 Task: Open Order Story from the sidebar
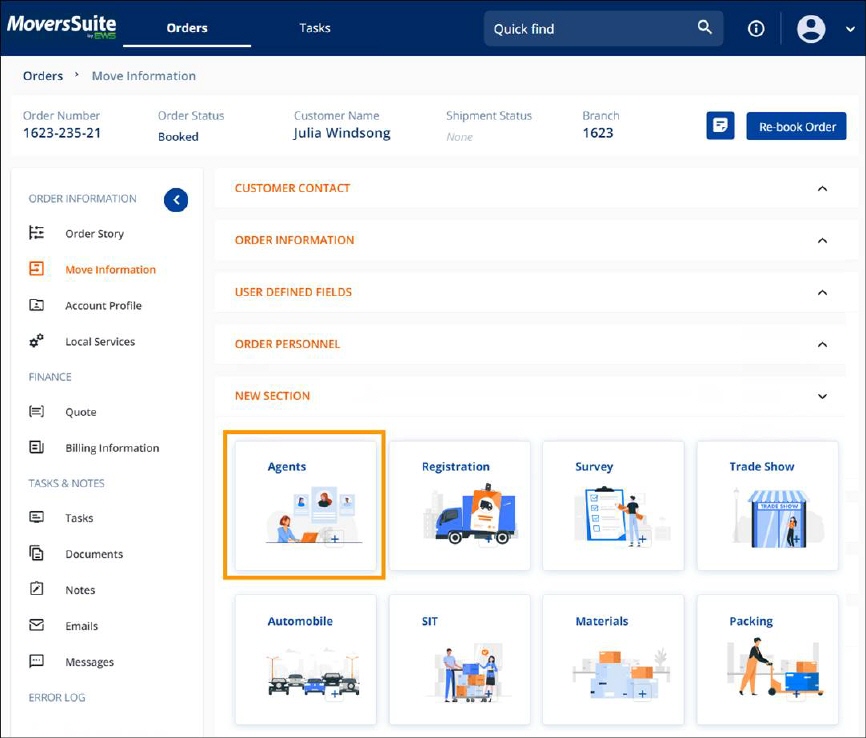click(94, 233)
